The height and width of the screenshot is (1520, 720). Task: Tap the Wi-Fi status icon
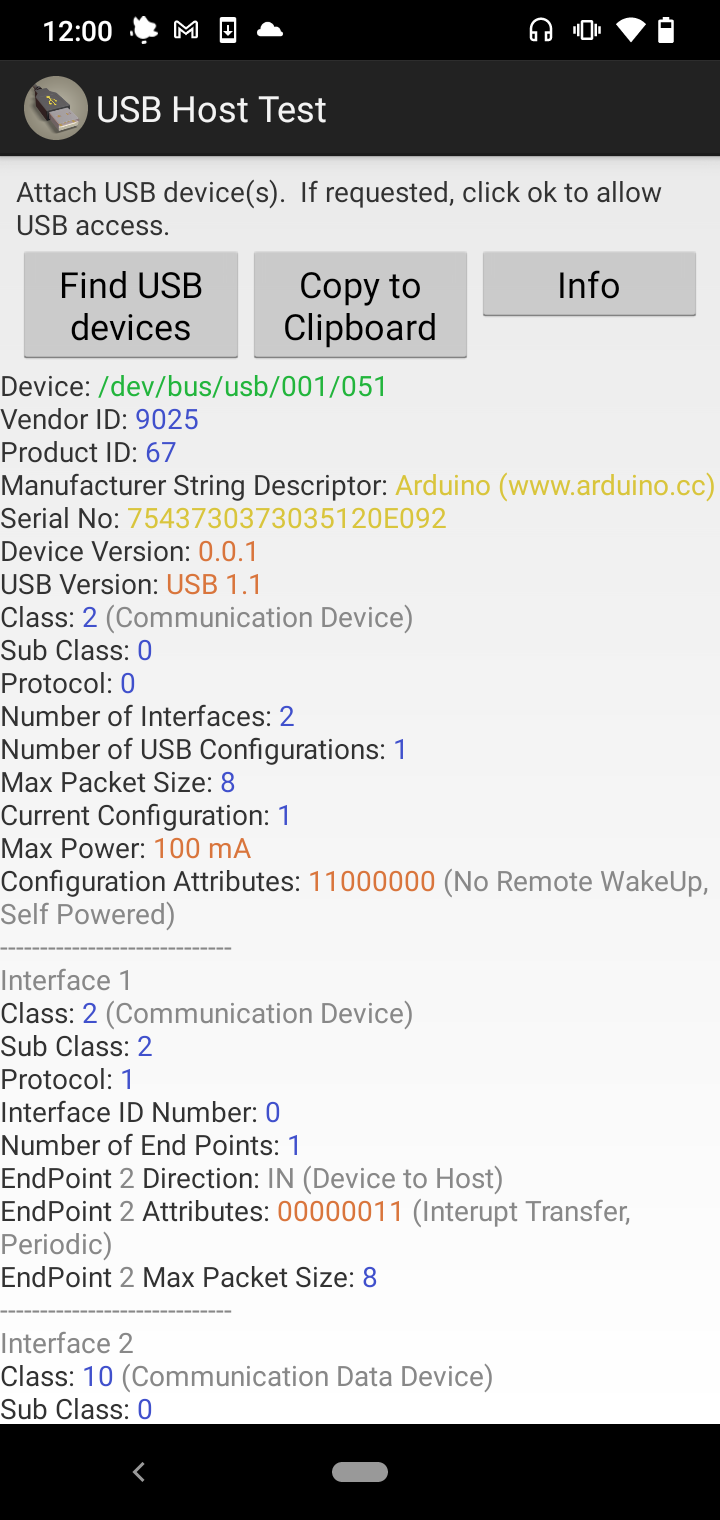tap(631, 31)
